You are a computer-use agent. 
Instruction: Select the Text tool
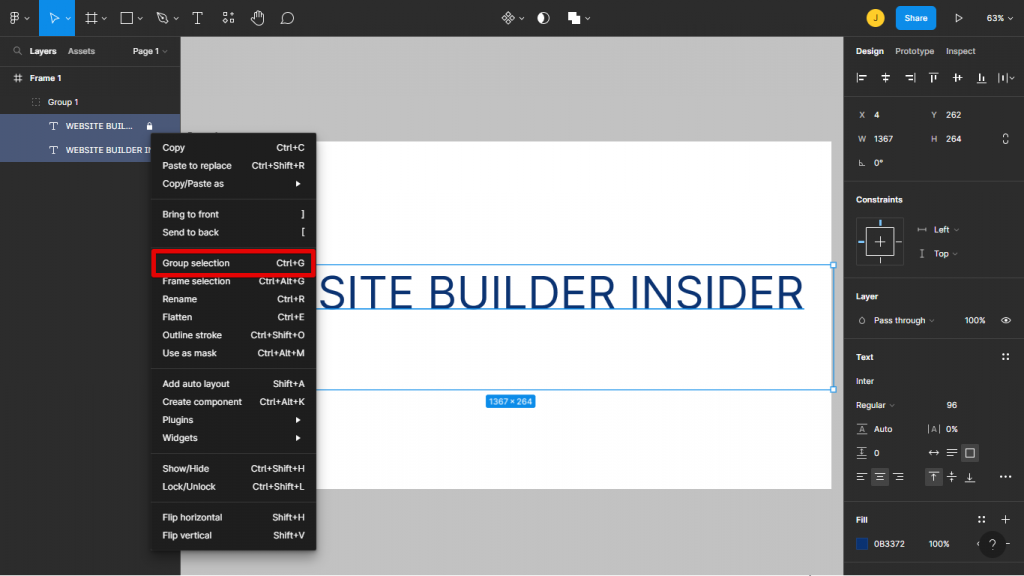(195, 17)
